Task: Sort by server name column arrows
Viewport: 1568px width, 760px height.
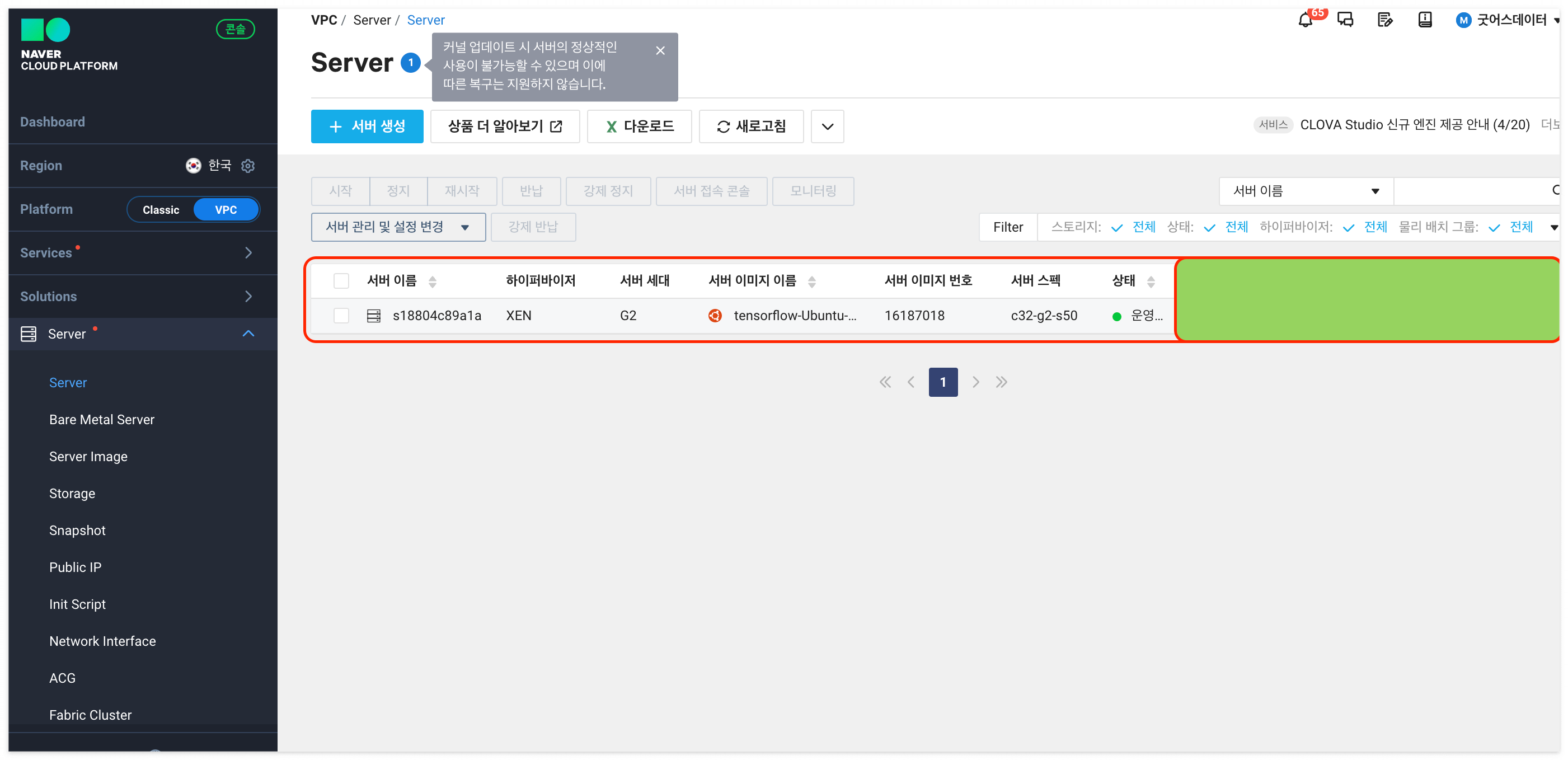Action: [432, 282]
